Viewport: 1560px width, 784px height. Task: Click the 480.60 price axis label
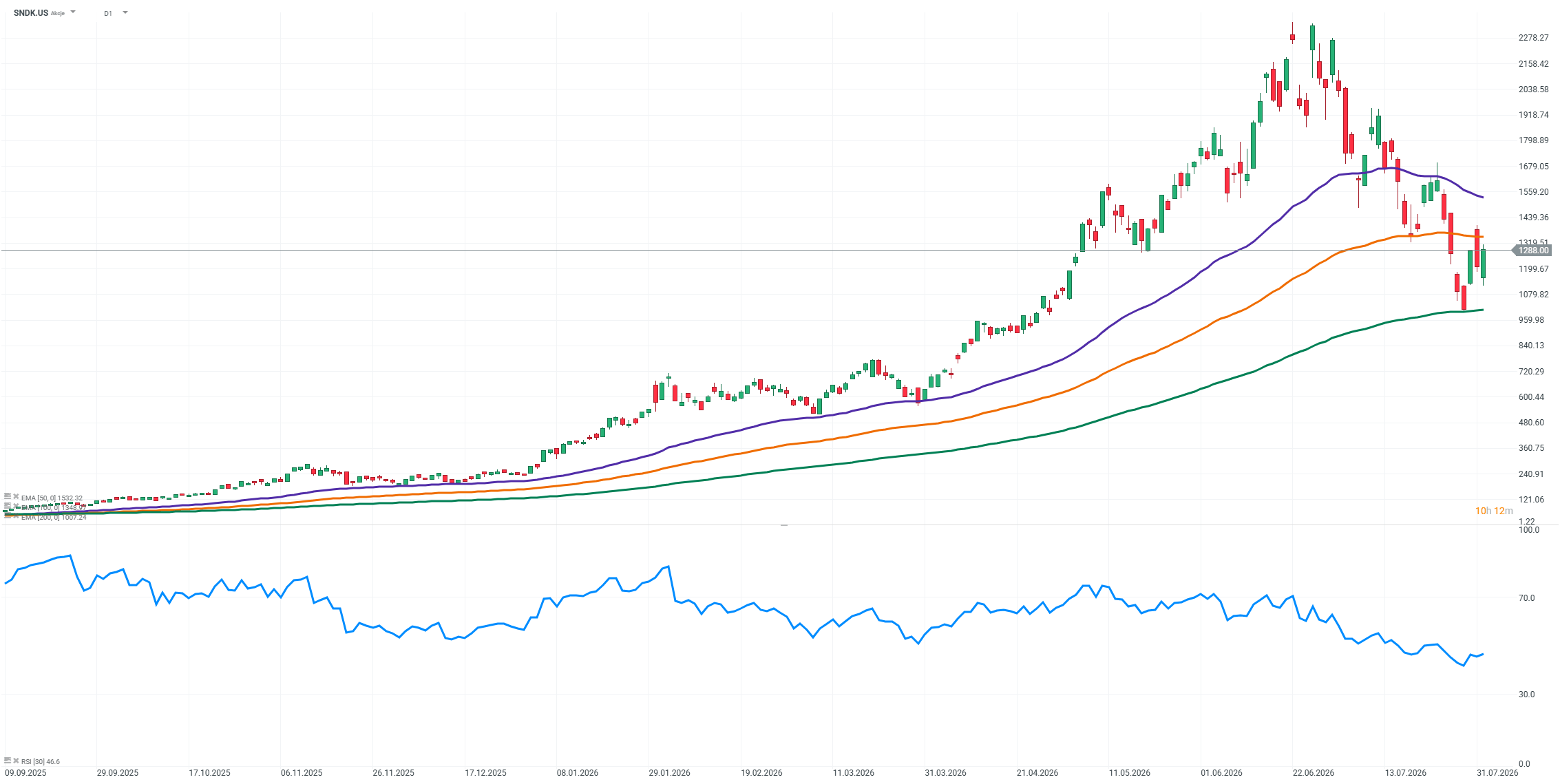pos(1533,423)
